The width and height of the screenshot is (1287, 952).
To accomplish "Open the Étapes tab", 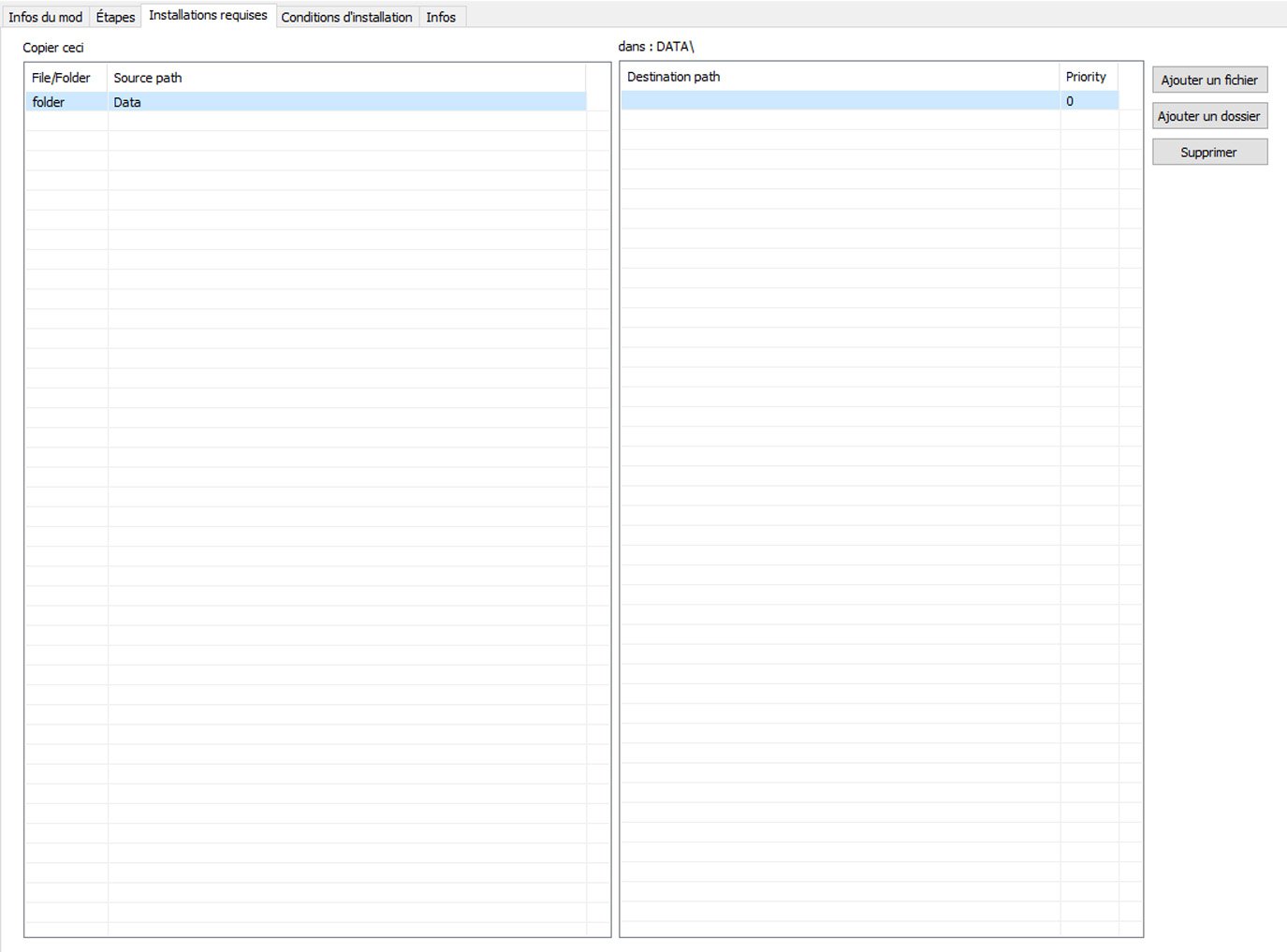I will 115,17.
